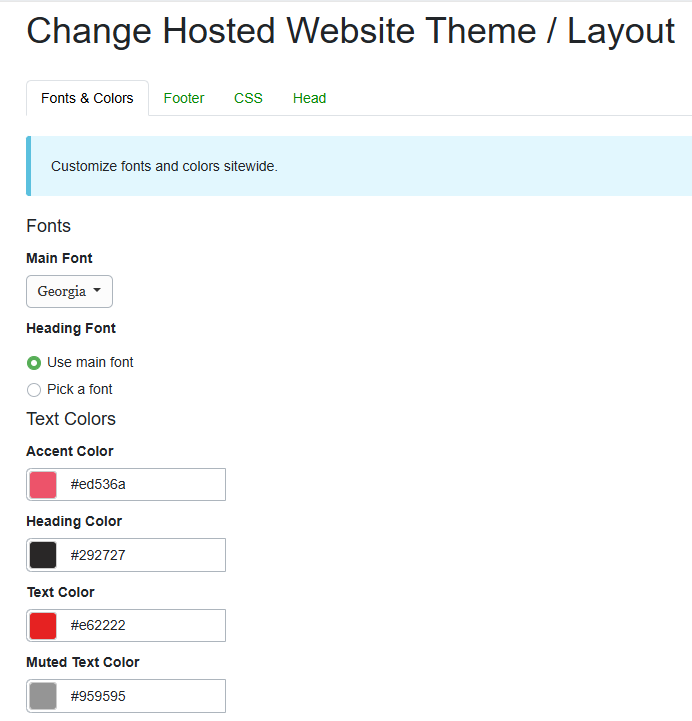Click the Change Hosted Website Theme heading
This screenshot has height=721, width=692.
coord(350,32)
